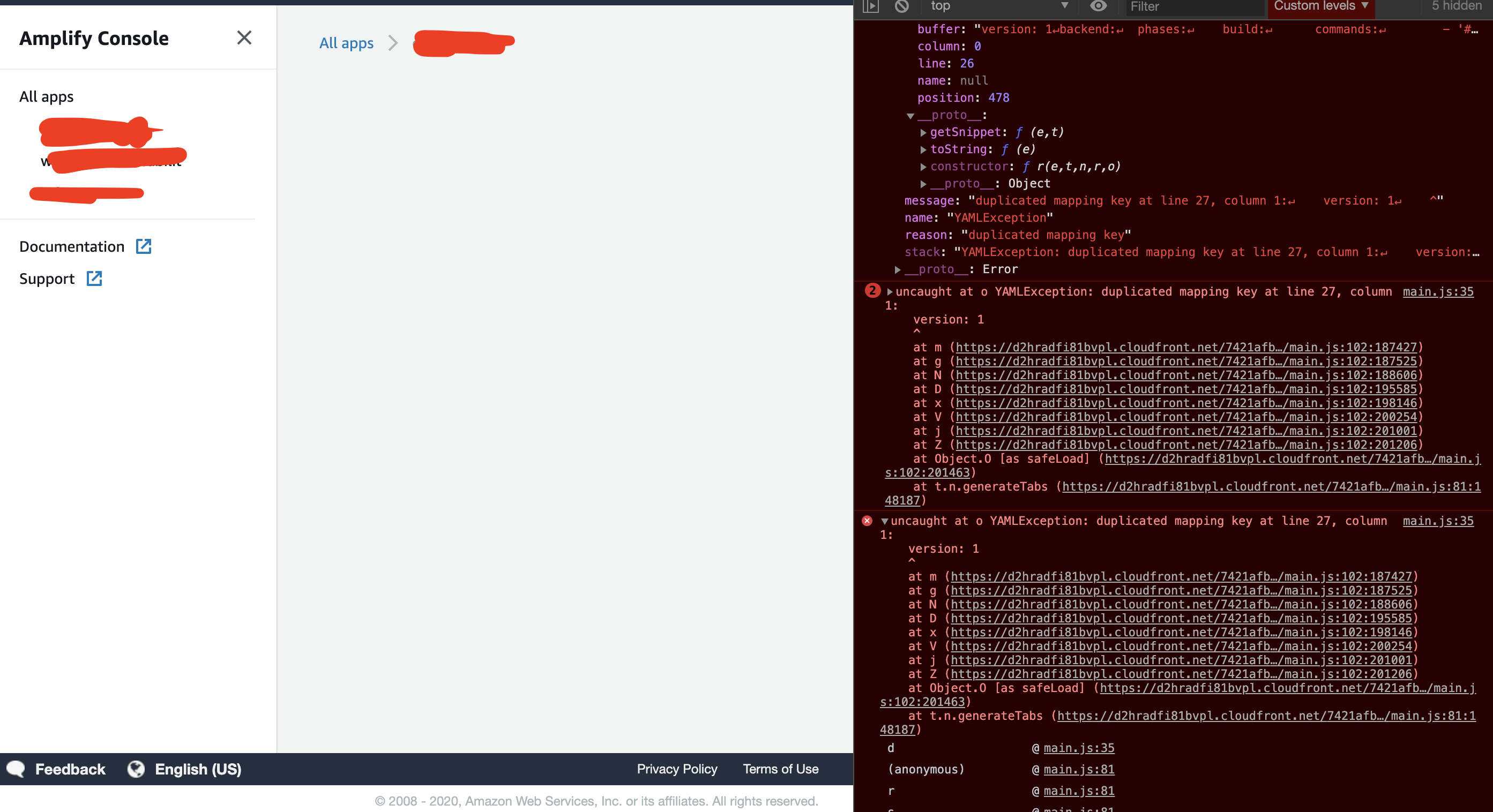Select the stack property line
1493x812 pixels.
pos(1192,252)
